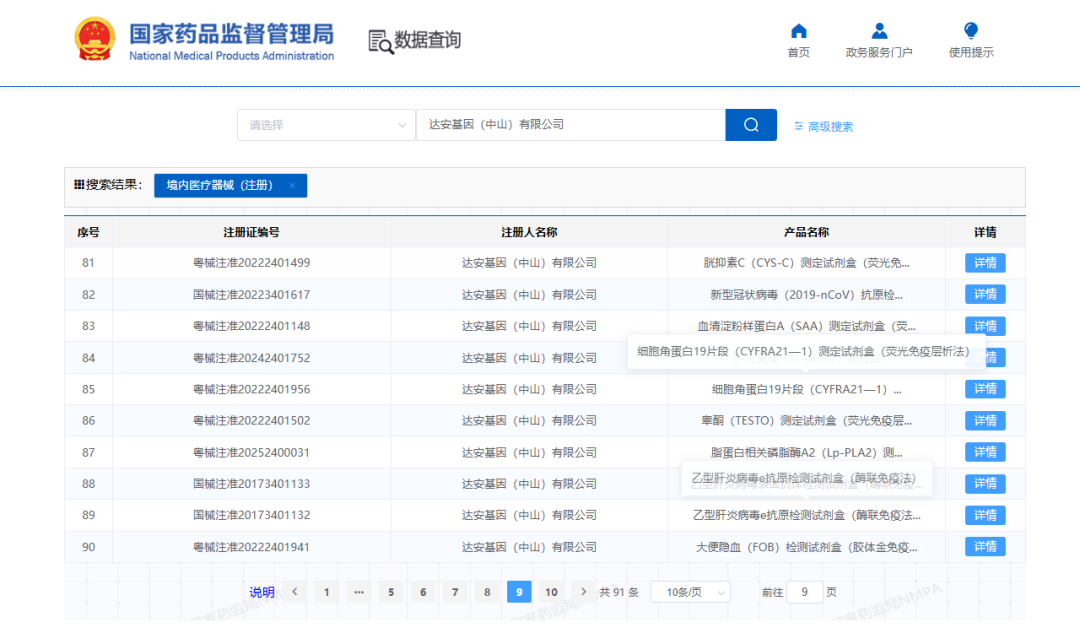Viewport: 1080px width, 628px height.
Task: Go to page 1
Action: click(326, 592)
